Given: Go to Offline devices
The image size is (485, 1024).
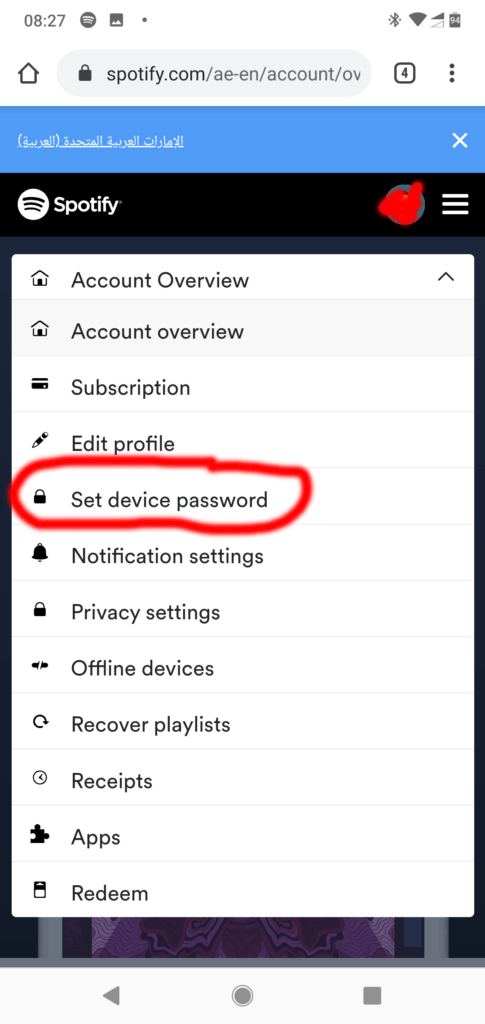Looking at the screenshot, I should [x=243, y=668].
